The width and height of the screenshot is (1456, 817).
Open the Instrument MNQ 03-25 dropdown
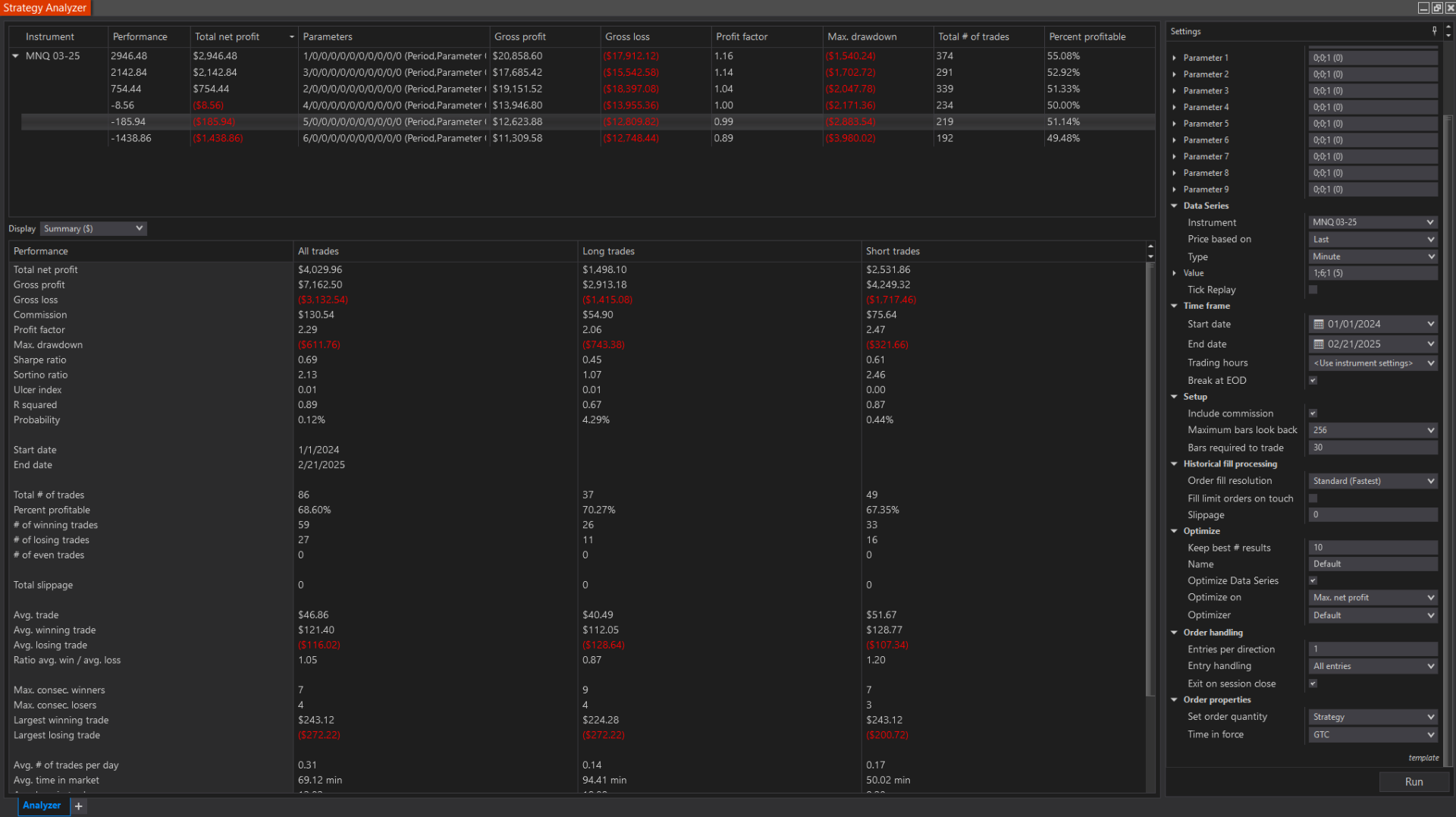coord(1373,222)
